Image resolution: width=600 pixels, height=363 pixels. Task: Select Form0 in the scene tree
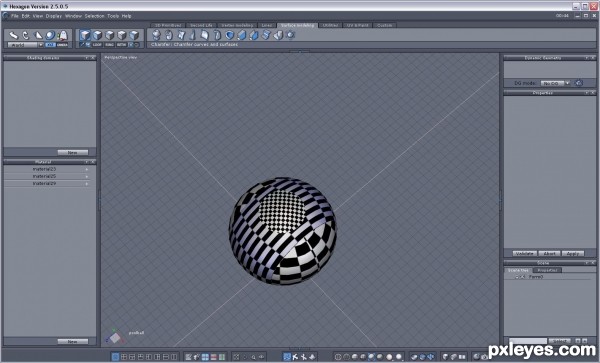[536, 277]
